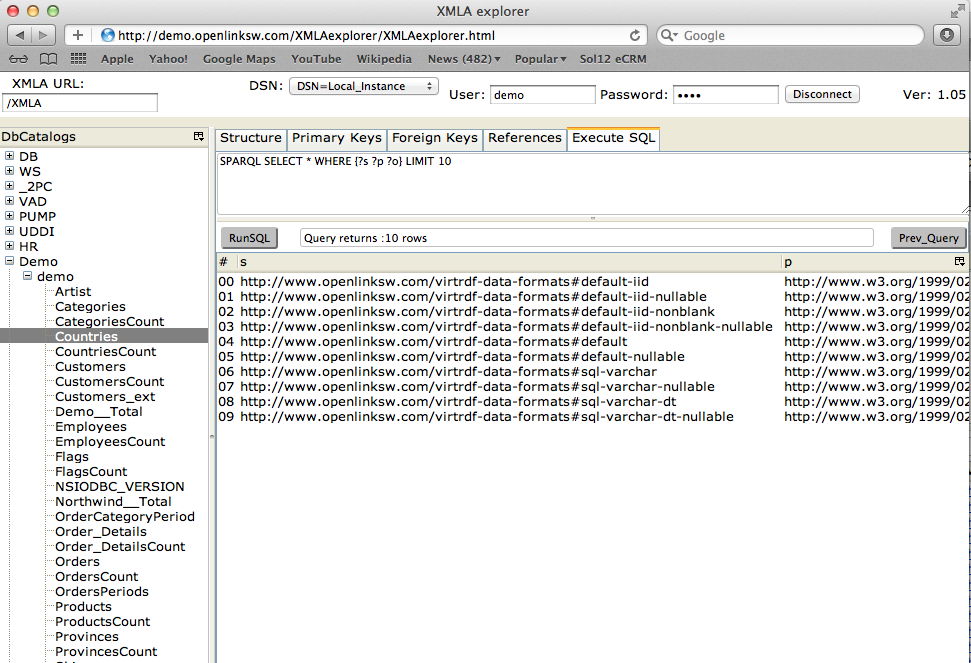Click the query panel splitter handle
This screenshot has width=971, height=663.
593,218
